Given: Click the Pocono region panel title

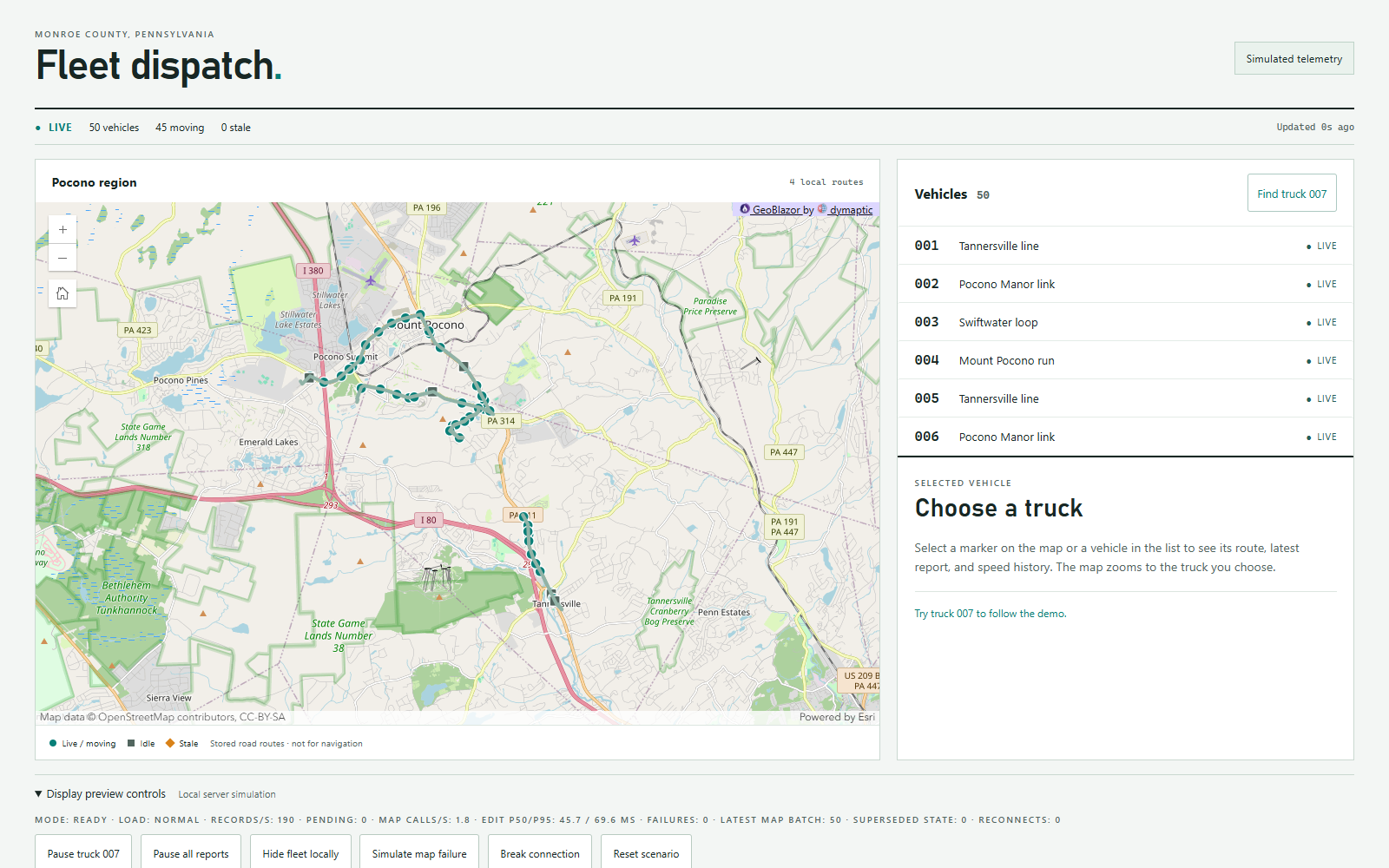Looking at the screenshot, I should tap(94, 182).
